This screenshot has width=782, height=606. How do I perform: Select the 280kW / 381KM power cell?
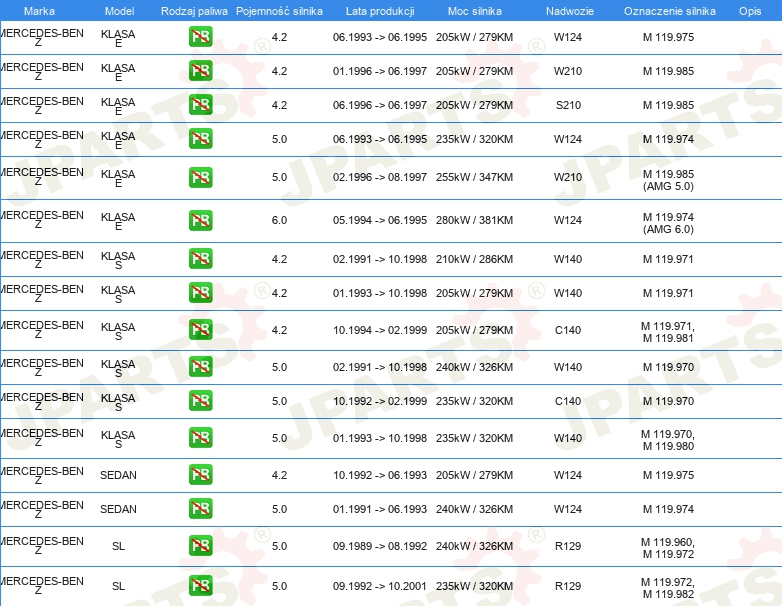(x=474, y=220)
